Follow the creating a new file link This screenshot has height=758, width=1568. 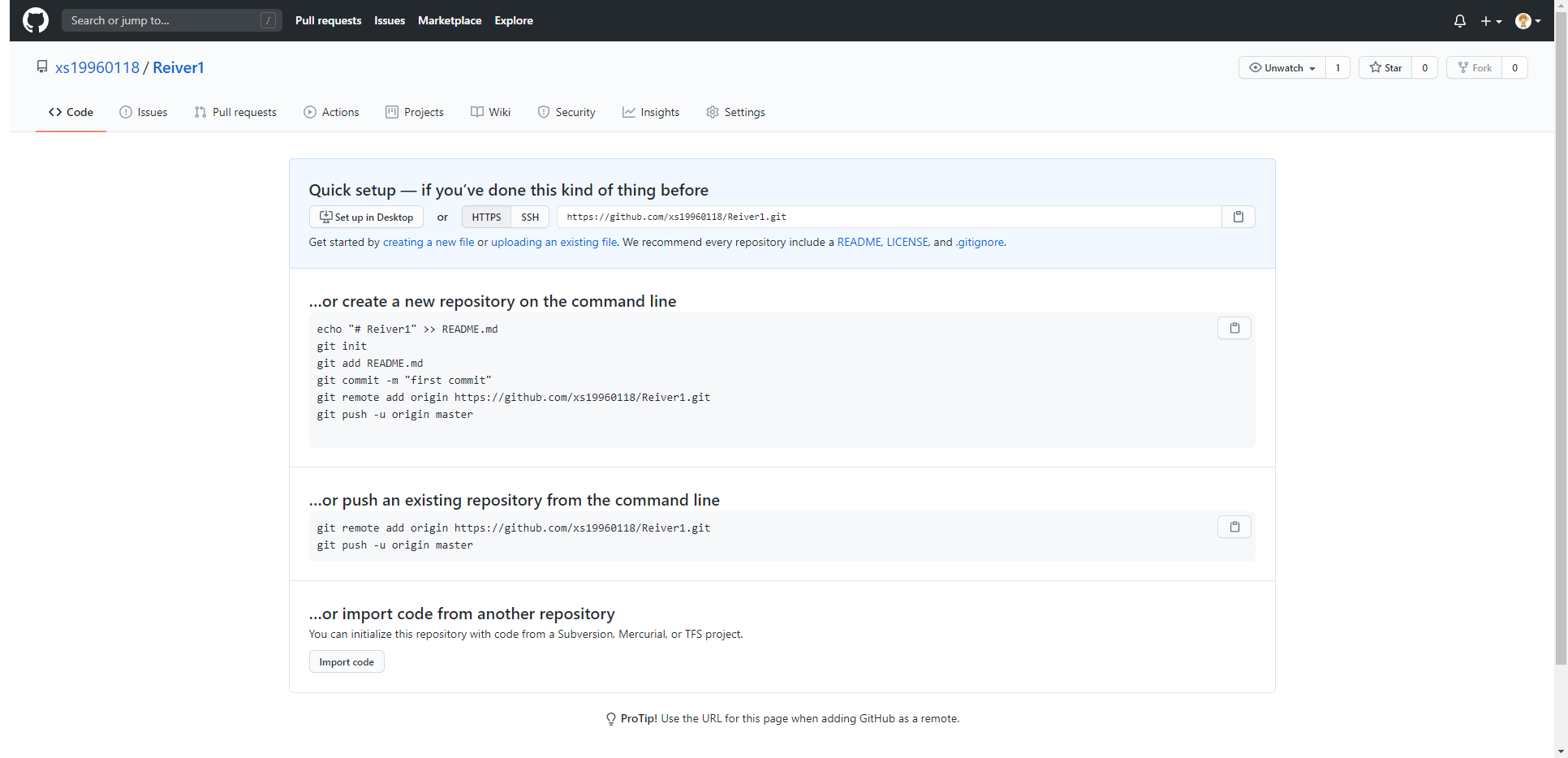pyautogui.click(x=429, y=242)
